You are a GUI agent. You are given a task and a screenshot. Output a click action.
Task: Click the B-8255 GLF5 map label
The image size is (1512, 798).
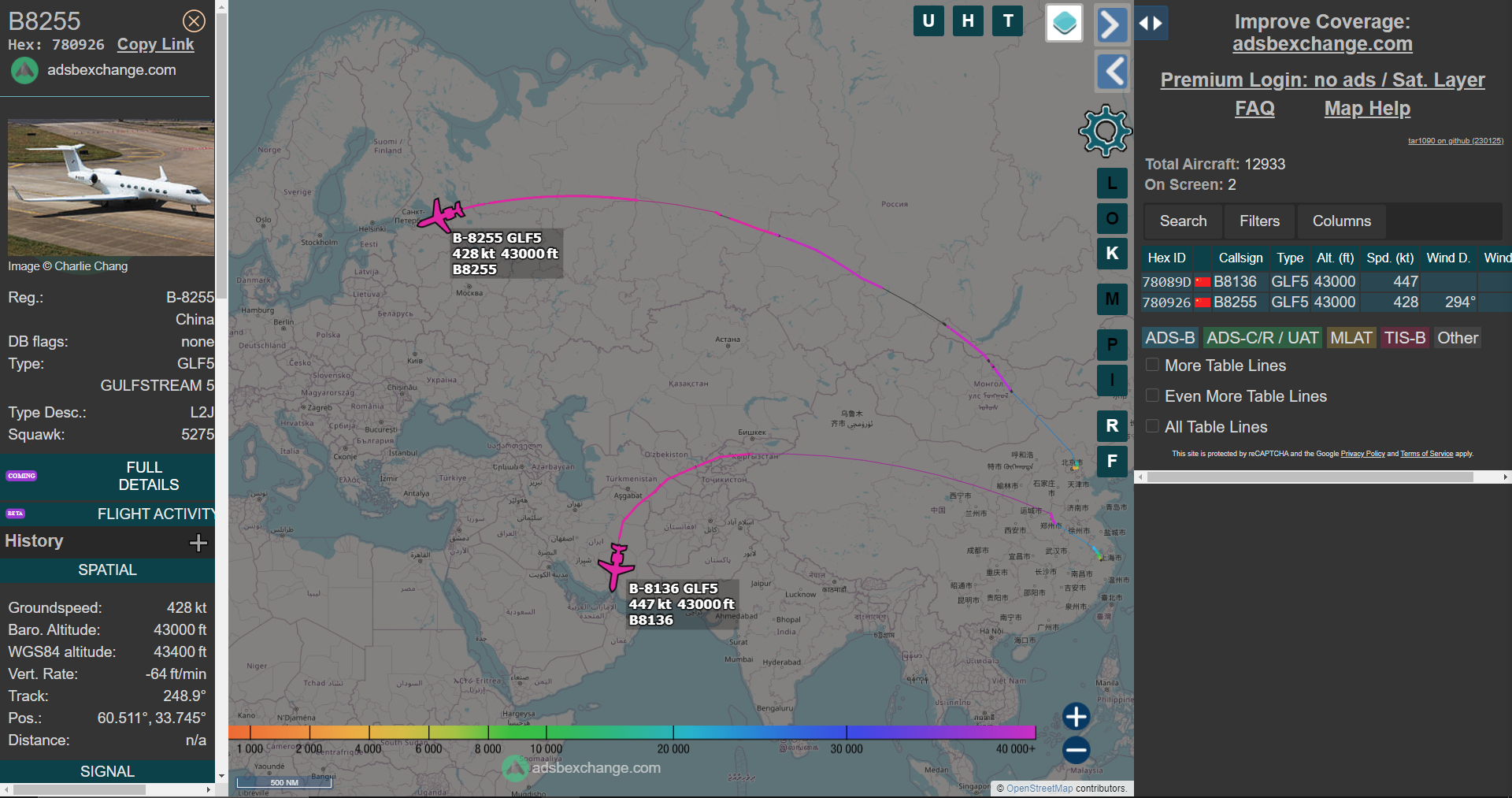[506, 254]
